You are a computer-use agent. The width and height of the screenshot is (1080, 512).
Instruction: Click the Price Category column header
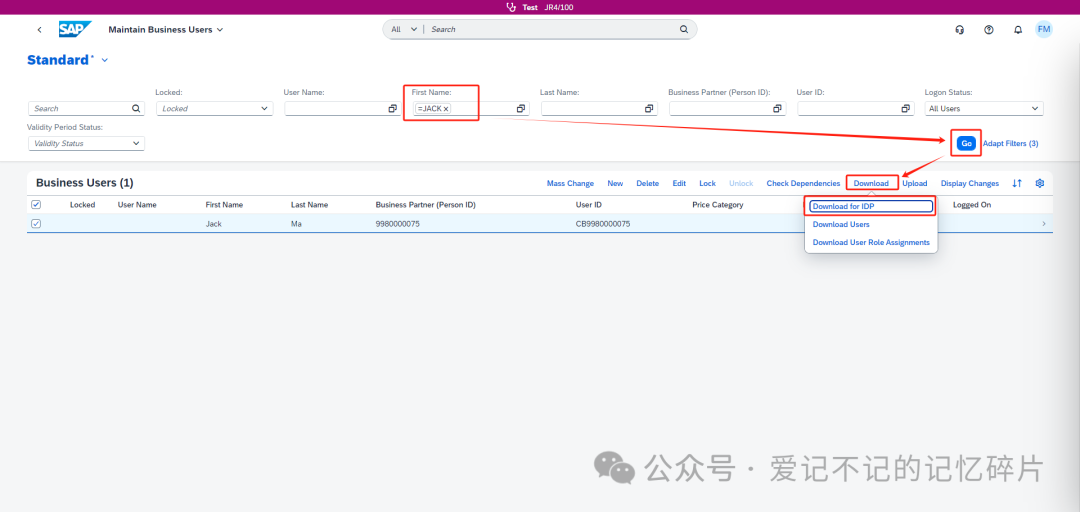[718, 205]
